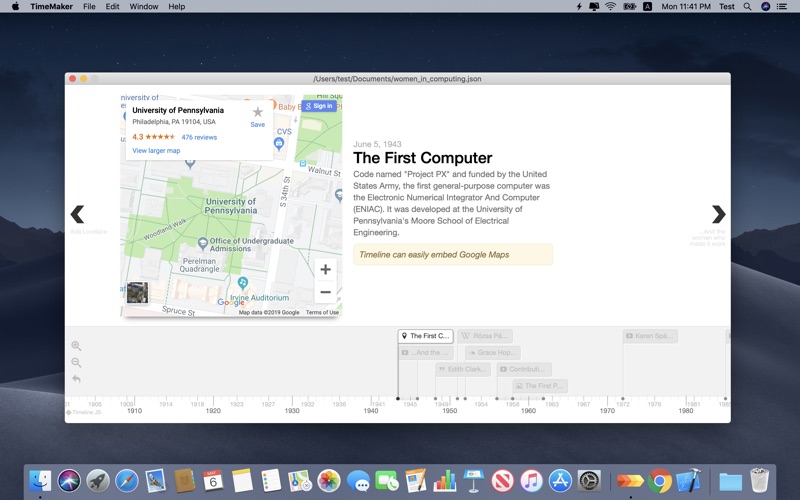Open Launchpad rocket in the Dock

coord(98,481)
